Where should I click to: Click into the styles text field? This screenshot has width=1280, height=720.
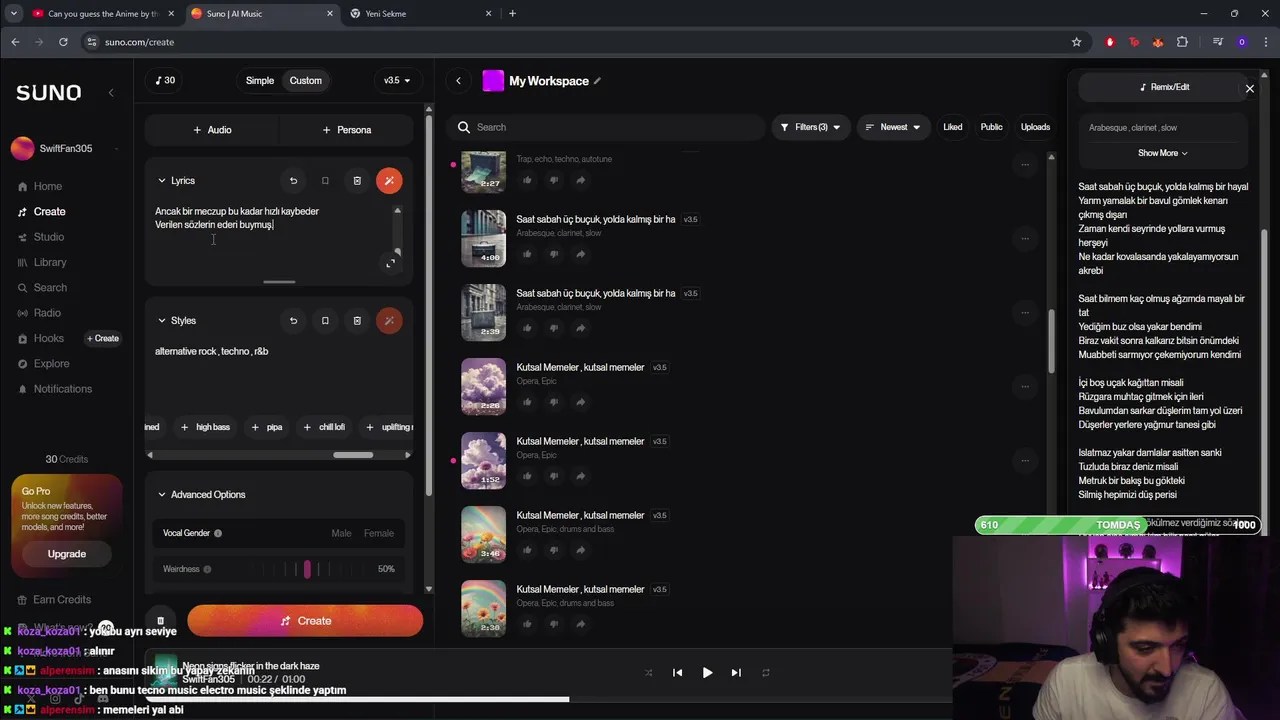pos(279,375)
